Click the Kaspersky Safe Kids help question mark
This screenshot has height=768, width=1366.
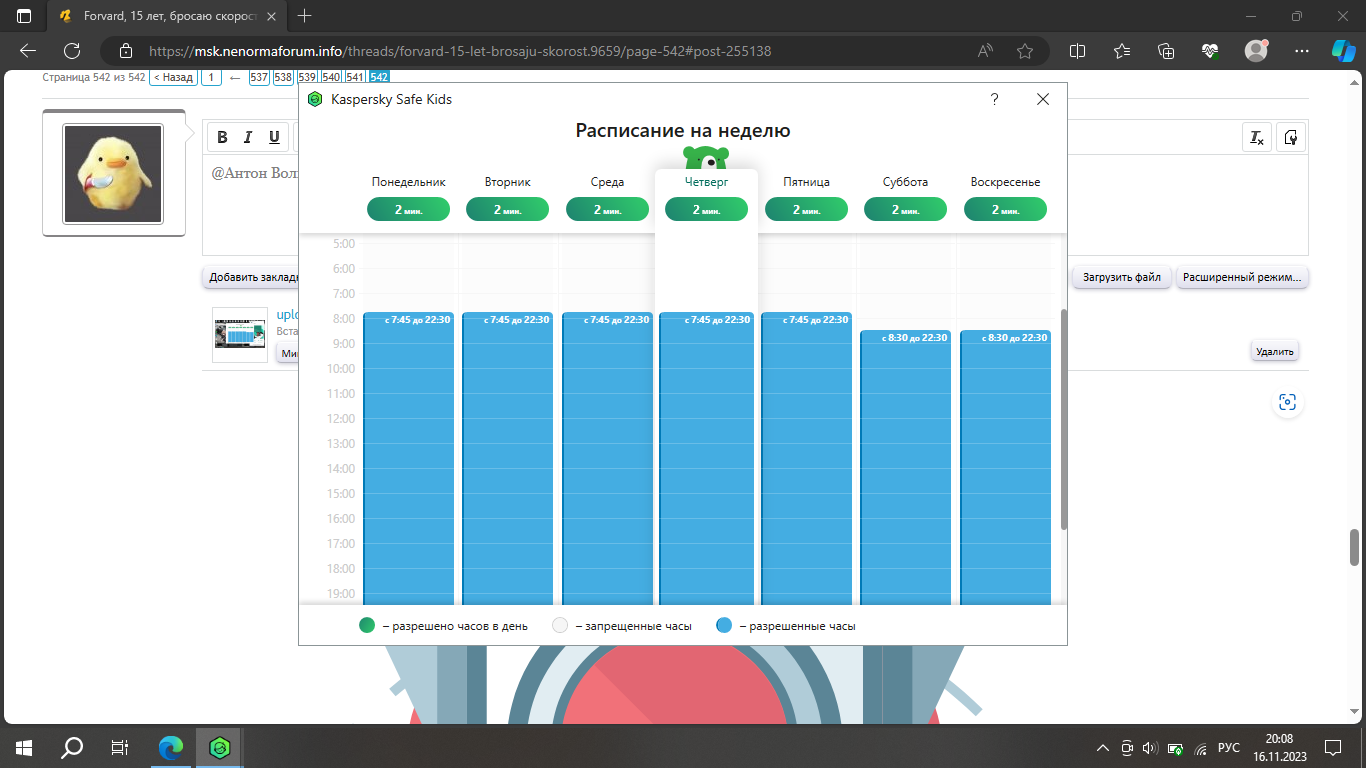click(x=994, y=99)
